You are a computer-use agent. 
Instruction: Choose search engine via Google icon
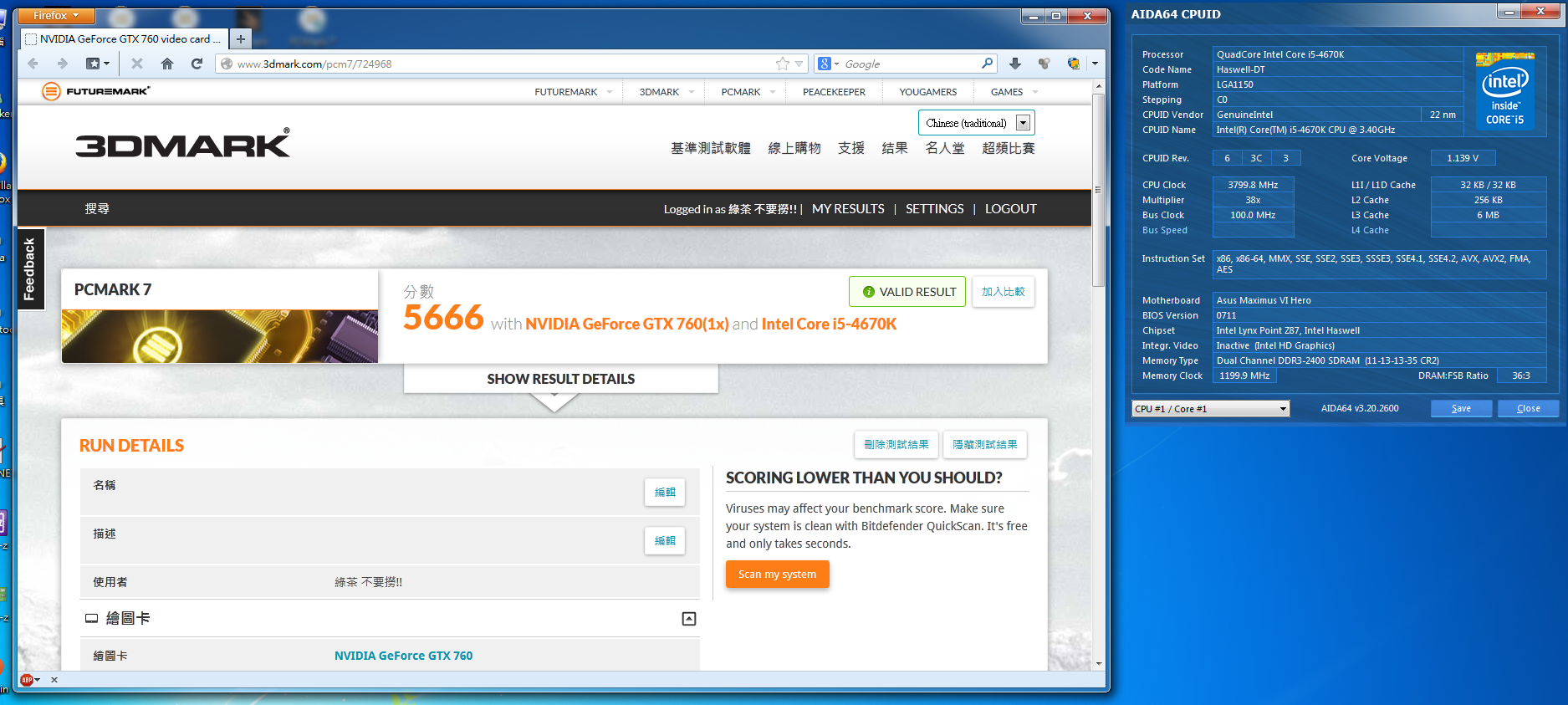pyautogui.click(x=828, y=64)
